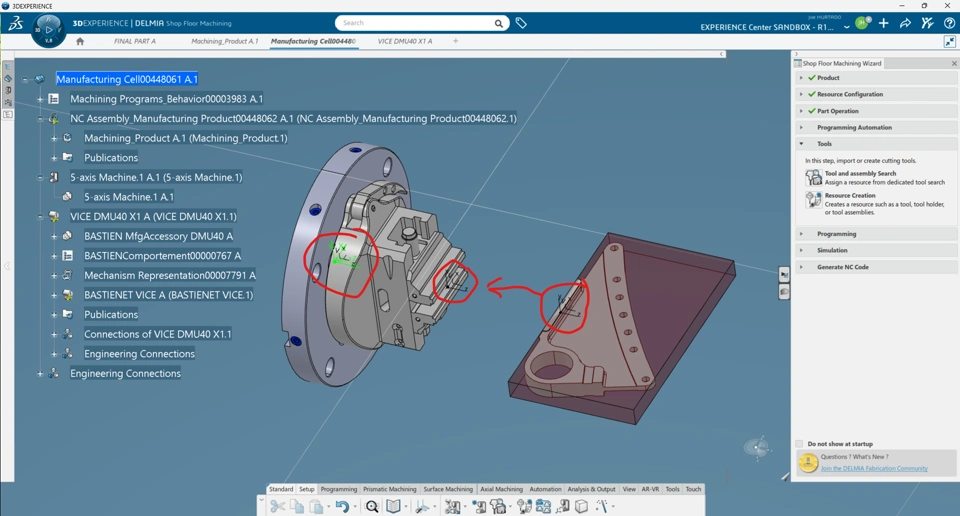The width and height of the screenshot is (960, 516).
Task: Select BASTIENComportement00000767 A tree item
Action: coord(162,256)
